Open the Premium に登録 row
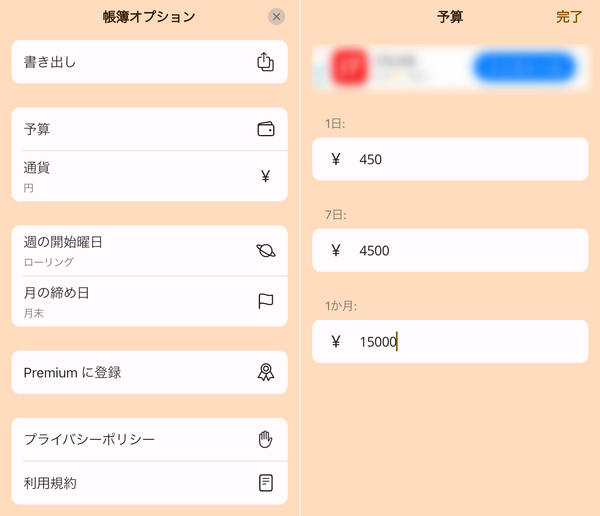The image size is (600, 516). pyautogui.click(x=150, y=372)
